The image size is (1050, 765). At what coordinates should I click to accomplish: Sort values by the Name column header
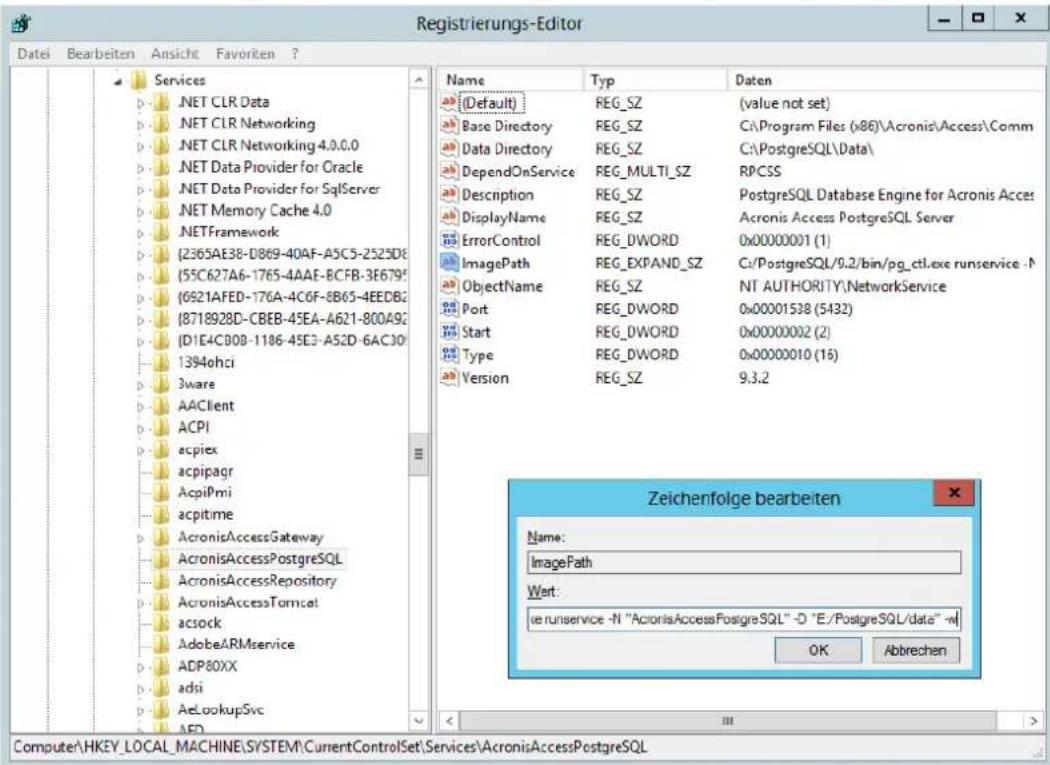pos(511,80)
